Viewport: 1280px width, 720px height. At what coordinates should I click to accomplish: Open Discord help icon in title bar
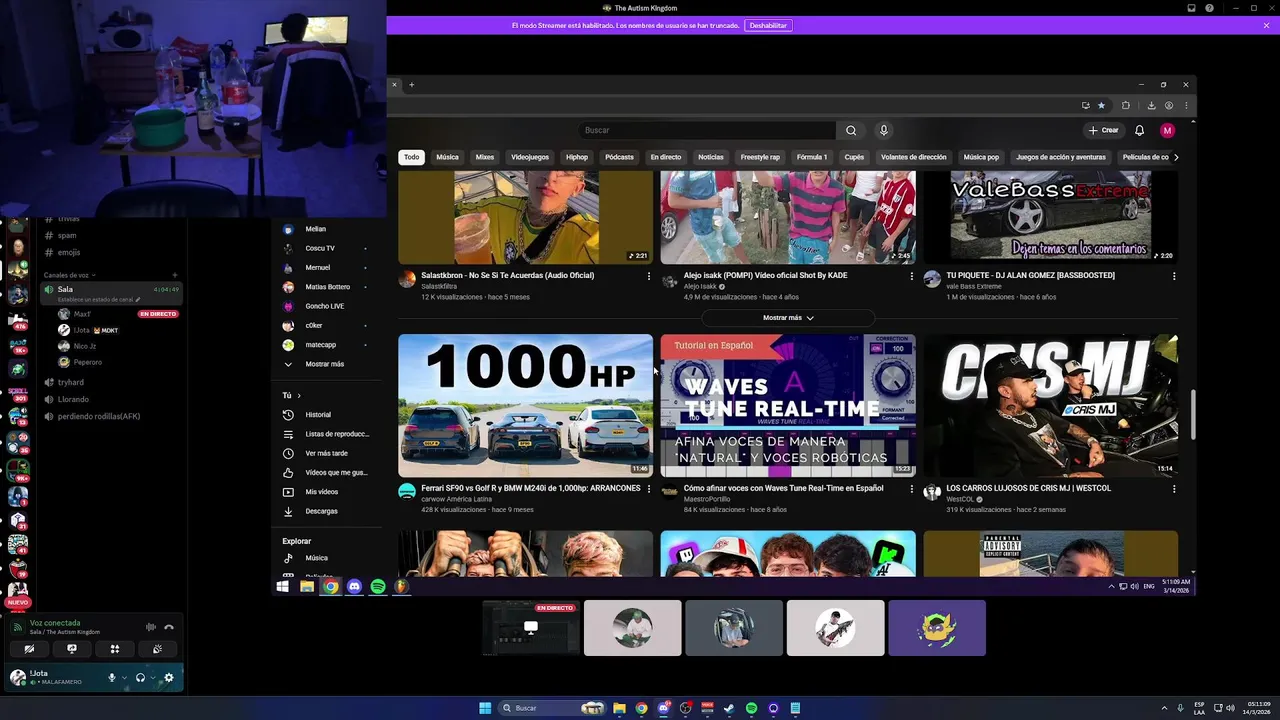[x=1210, y=8]
